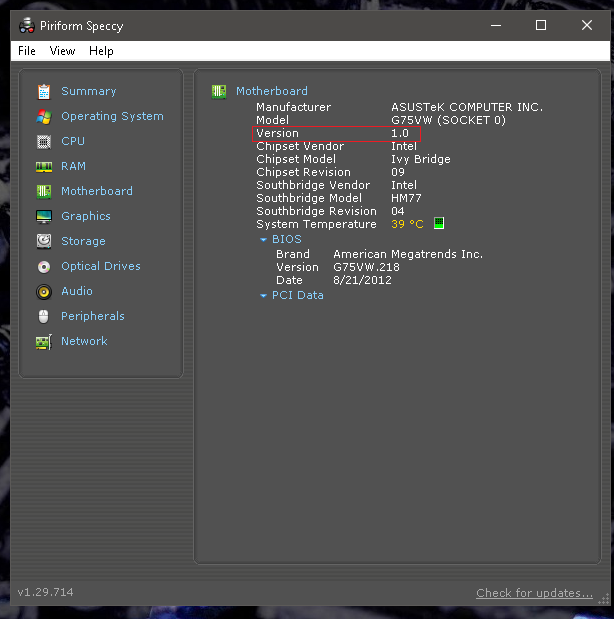Screen dimensions: 614x619
Task: Show the RAM section
Action: pyautogui.click(x=73, y=166)
